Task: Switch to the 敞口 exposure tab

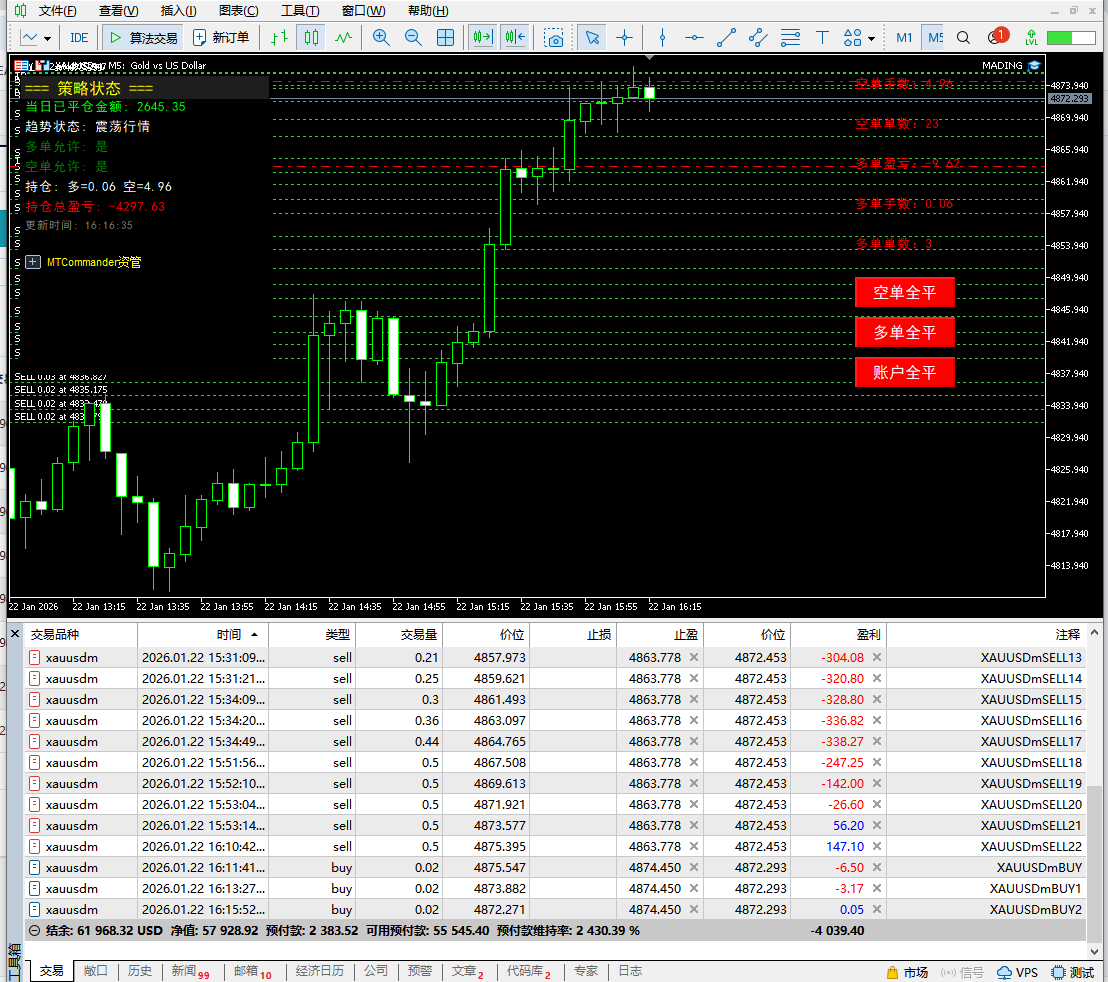Action: (95, 971)
